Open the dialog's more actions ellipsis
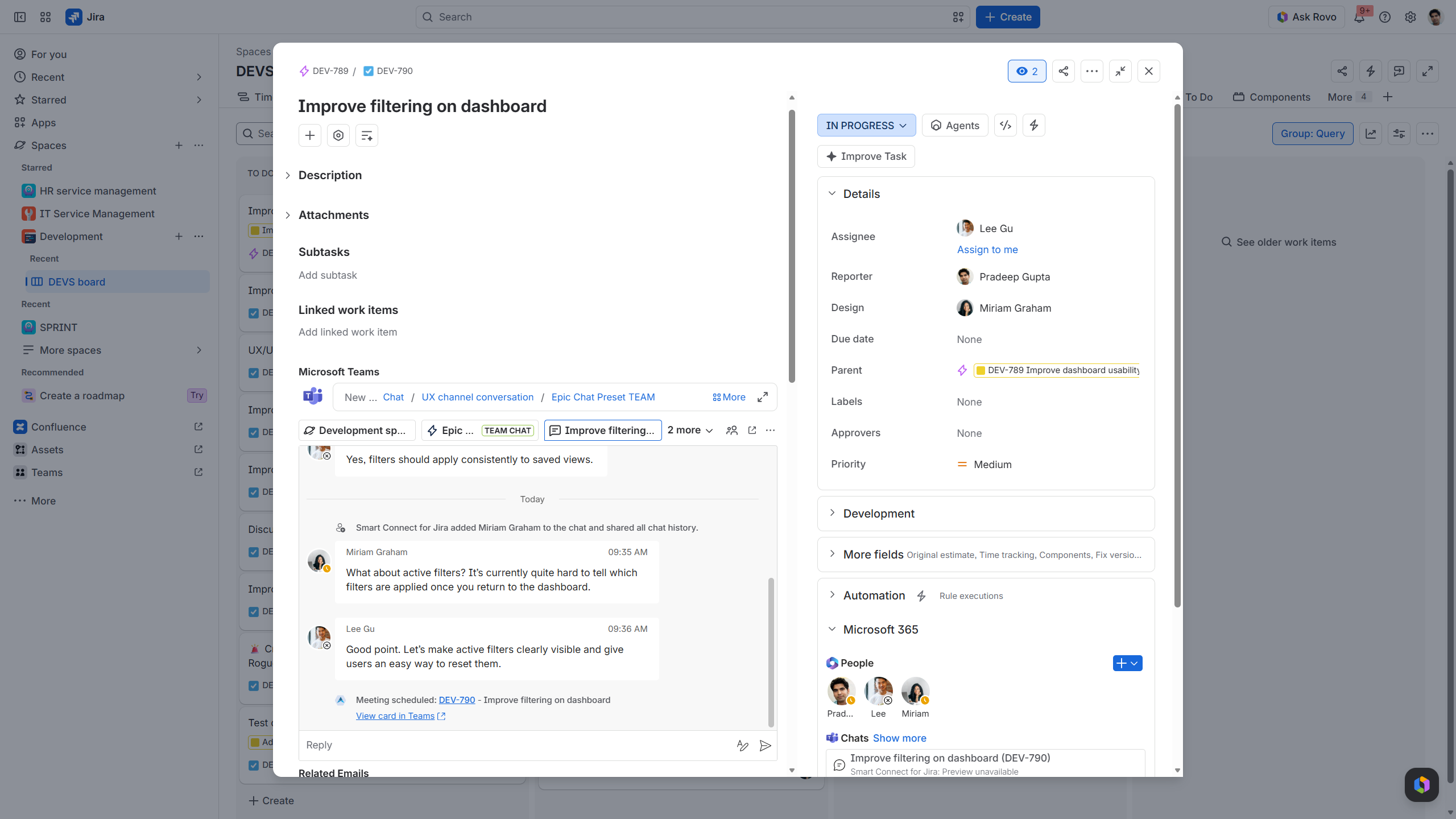This screenshot has width=1456, height=819. tap(1092, 71)
